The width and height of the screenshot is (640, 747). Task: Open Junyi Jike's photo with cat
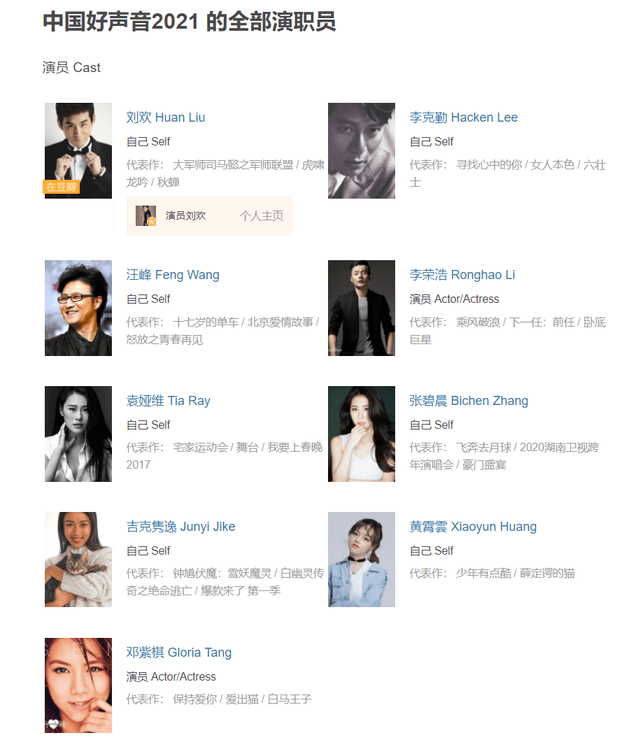78,559
